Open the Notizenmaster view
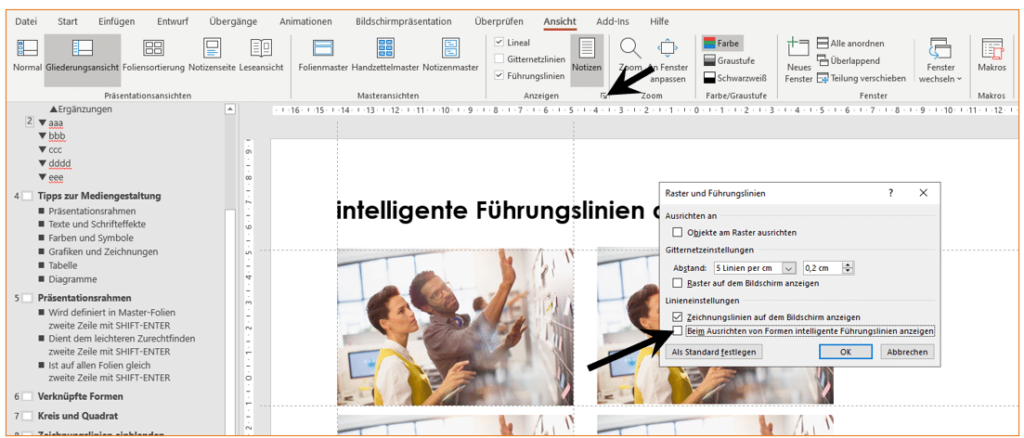Screen dimensions: 1024x438 tap(451, 55)
